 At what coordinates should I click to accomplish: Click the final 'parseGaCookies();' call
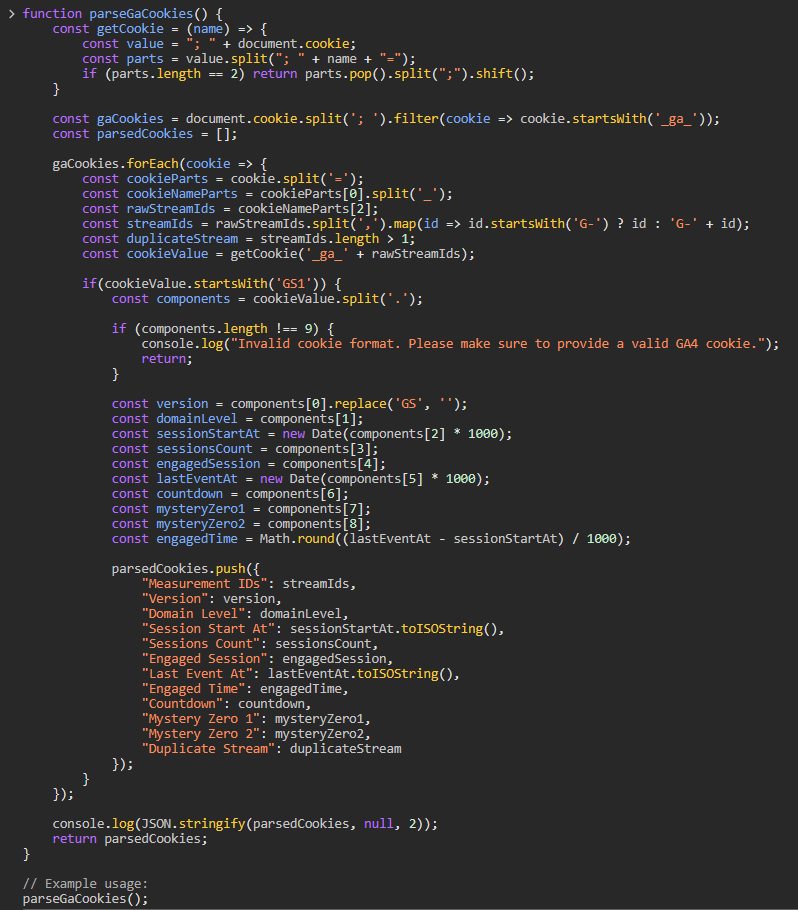pyautogui.click(x=85, y=900)
